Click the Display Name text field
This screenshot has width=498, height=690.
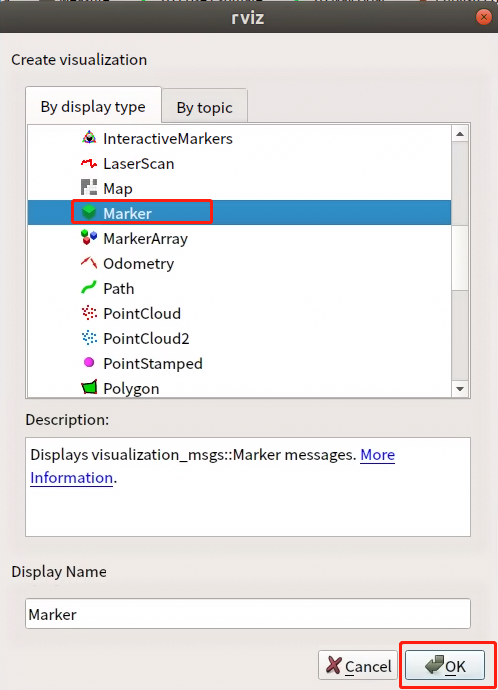248,613
